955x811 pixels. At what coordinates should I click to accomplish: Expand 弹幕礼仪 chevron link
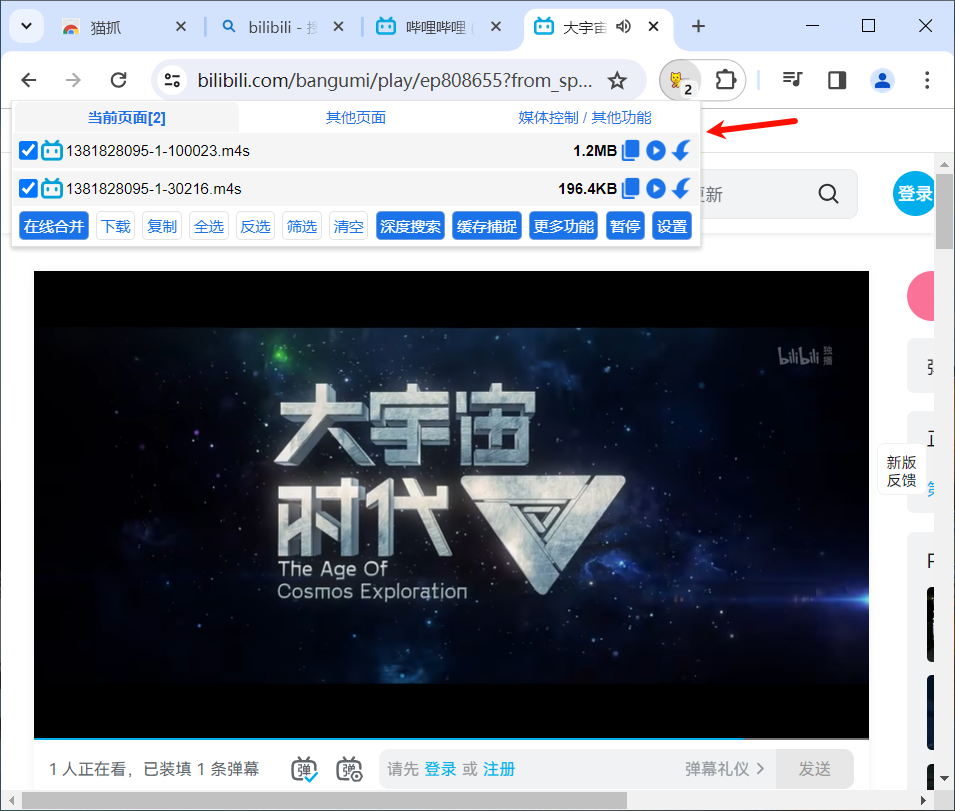724,769
